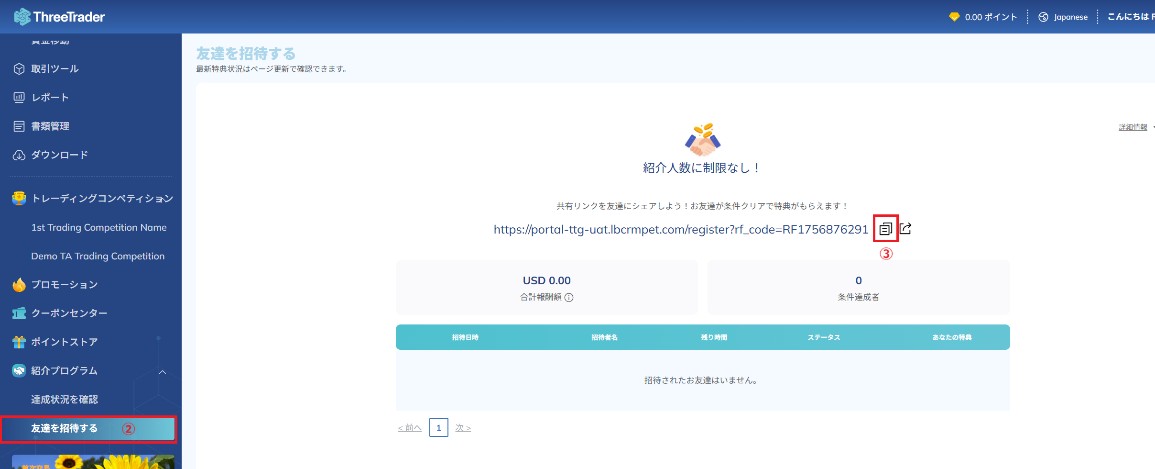
Task: Click the 紹介人数に制限なし！ headline
Action: coord(702,168)
